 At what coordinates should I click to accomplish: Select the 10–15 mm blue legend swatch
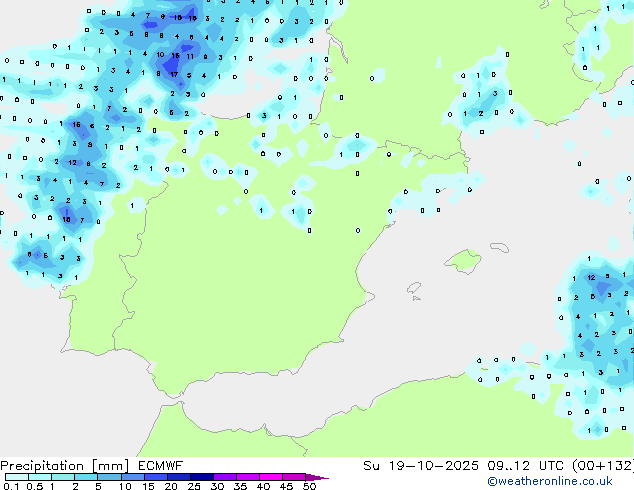coord(132,477)
